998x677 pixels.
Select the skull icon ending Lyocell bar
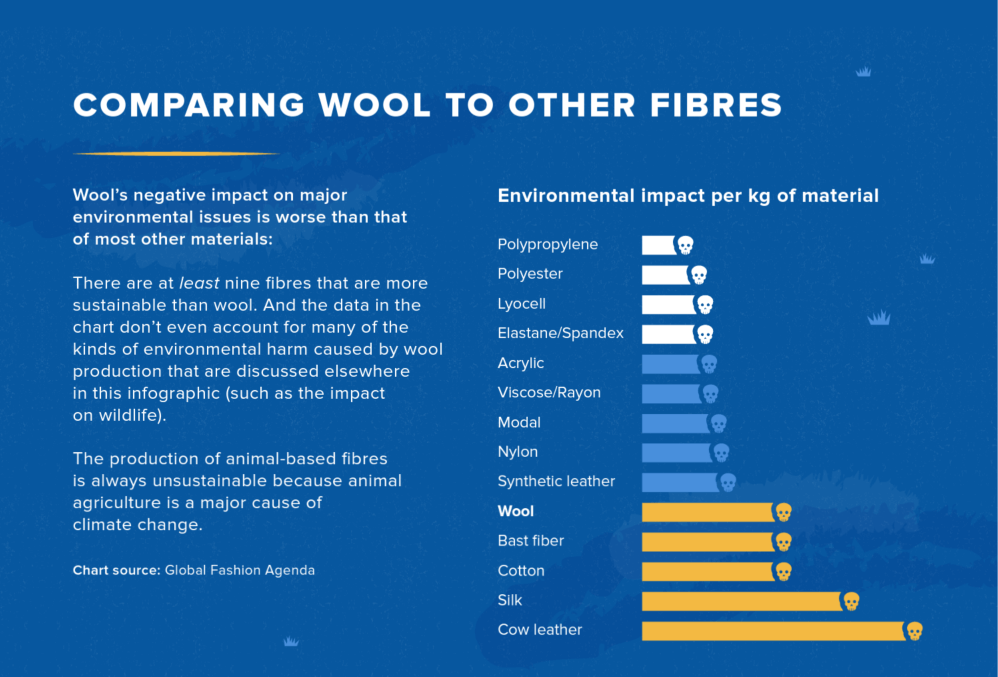coord(705,305)
